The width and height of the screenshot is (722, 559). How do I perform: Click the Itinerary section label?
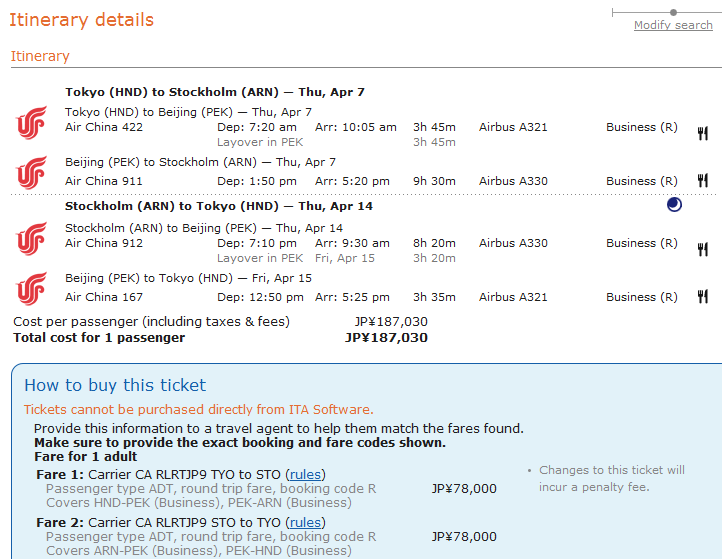(x=40, y=56)
